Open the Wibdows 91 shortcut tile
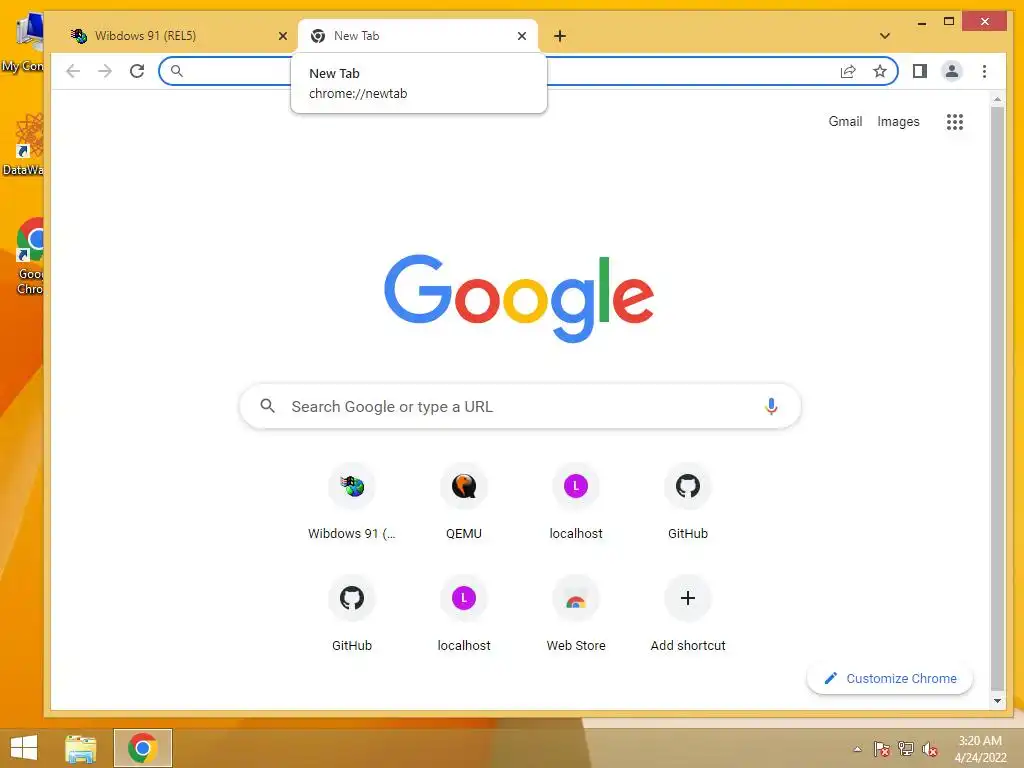 coord(351,502)
